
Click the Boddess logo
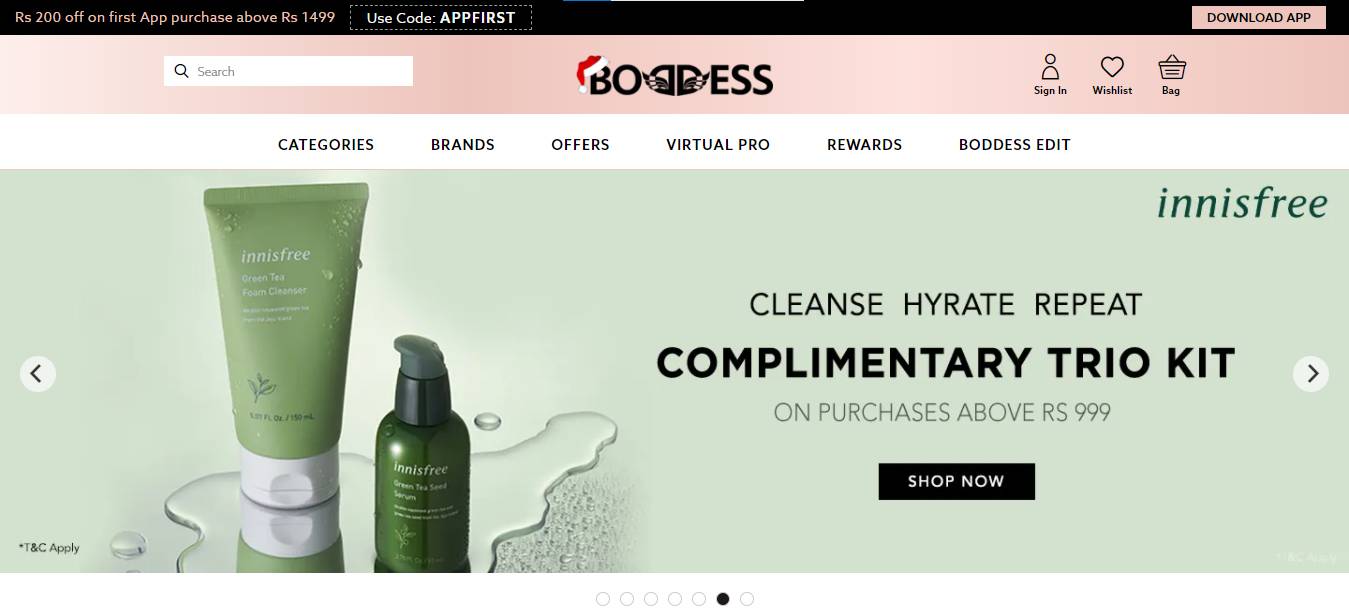(675, 76)
